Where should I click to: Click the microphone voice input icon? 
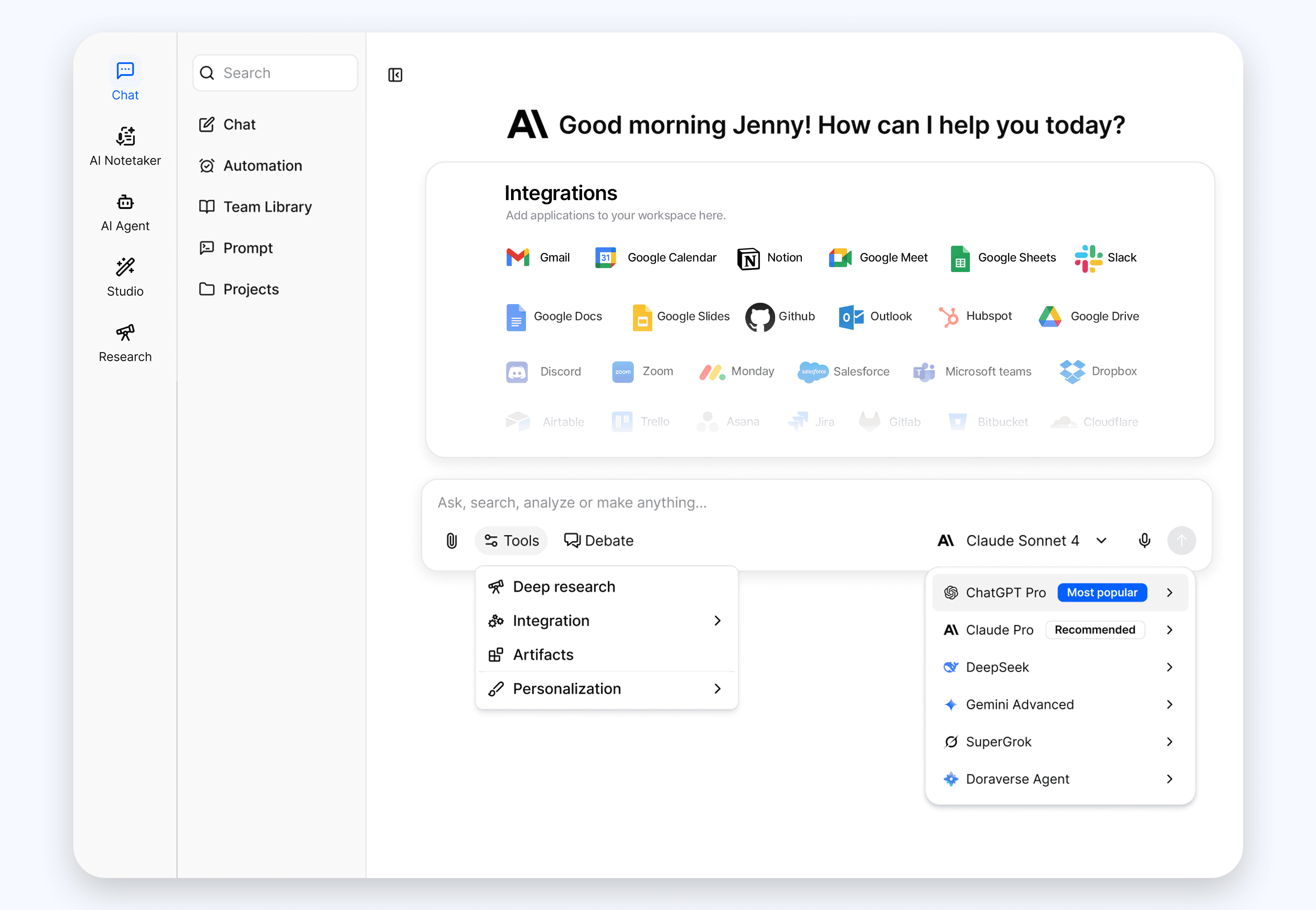[1144, 541]
